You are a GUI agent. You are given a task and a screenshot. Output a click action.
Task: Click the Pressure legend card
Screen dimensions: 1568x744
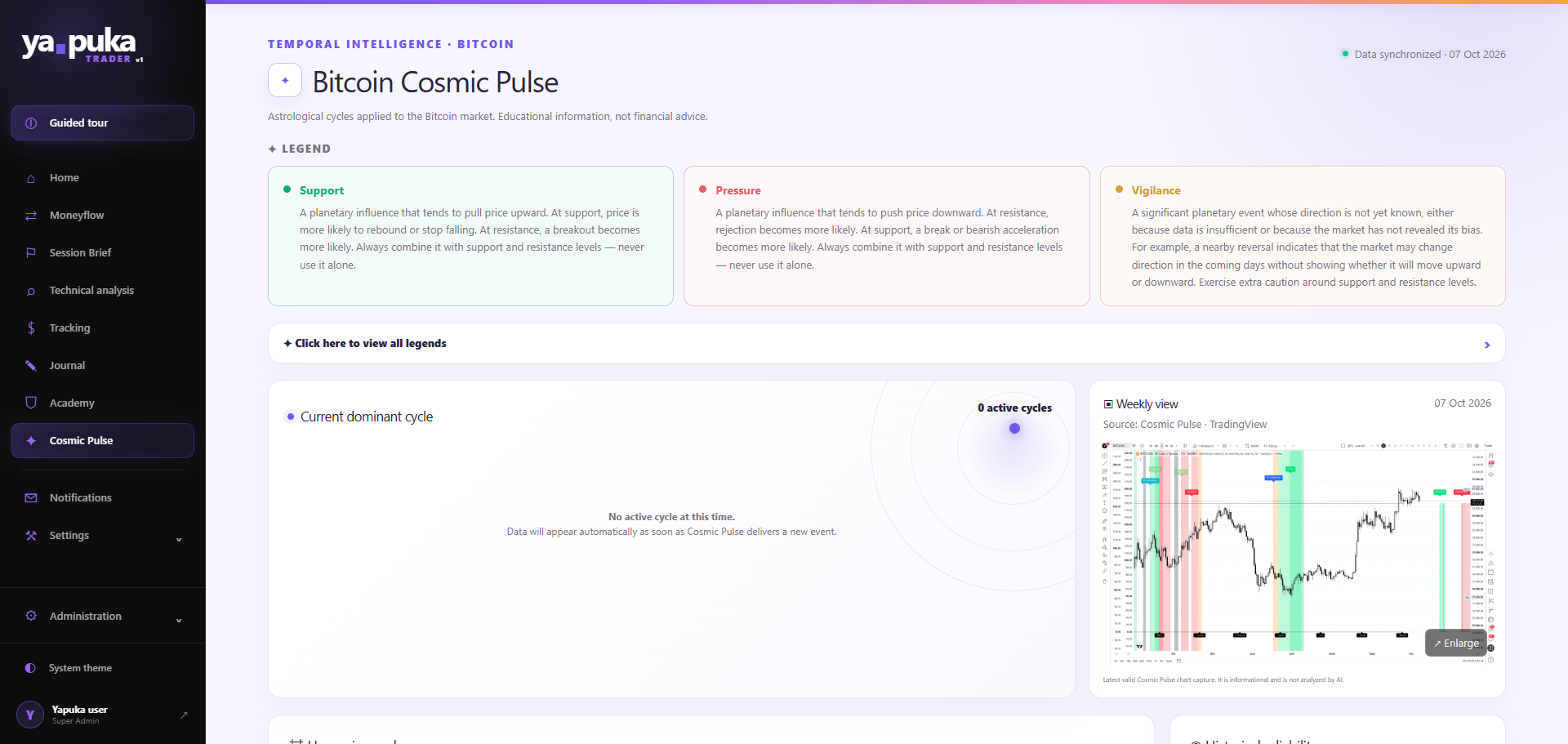(887, 236)
